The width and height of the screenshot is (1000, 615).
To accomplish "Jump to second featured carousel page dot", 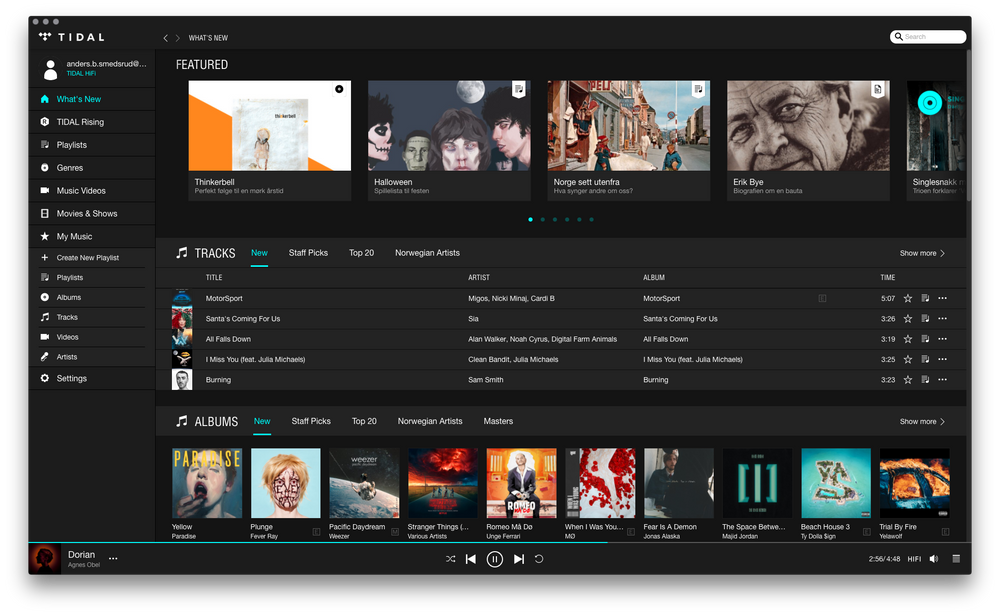I will 543,219.
